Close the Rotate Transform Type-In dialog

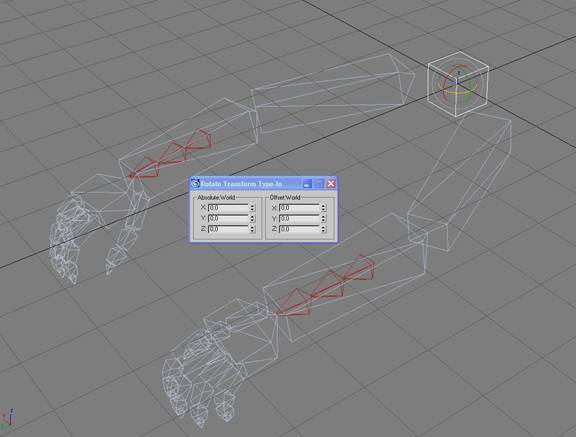pyautogui.click(x=331, y=183)
